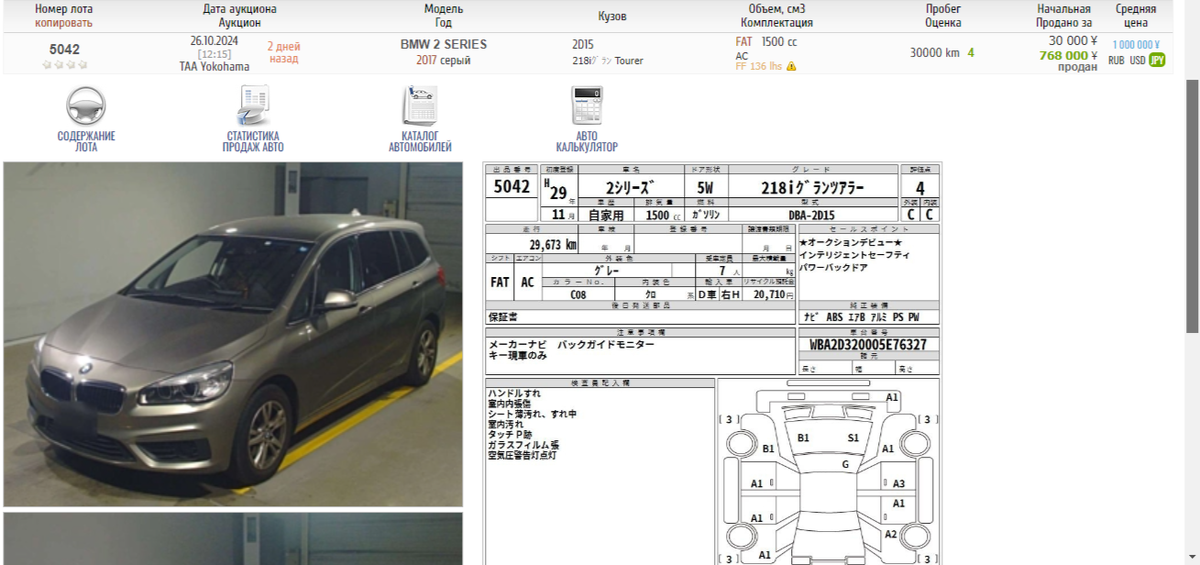The image size is (1200, 565).
Task: Open the auction sheet image
Action: 712,363
